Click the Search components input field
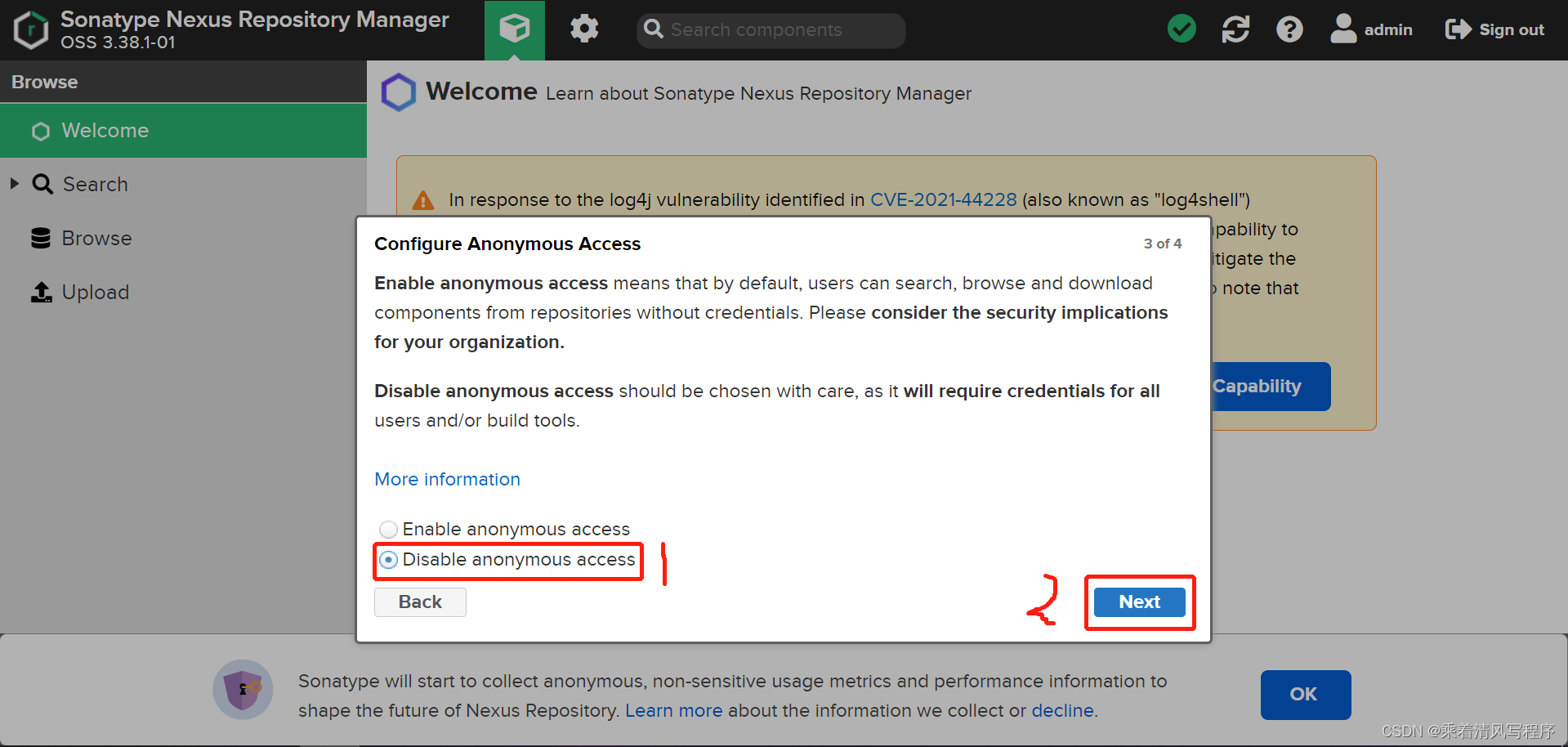The width and height of the screenshot is (1568, 747). pos(771,30)
